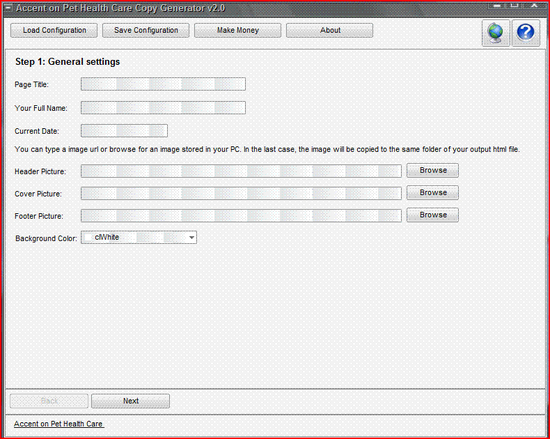Image resolution: width=550 pixels, height=439 pixels.
Task: Open the Accent on Pet Health Care link
Action: (59, 424)
